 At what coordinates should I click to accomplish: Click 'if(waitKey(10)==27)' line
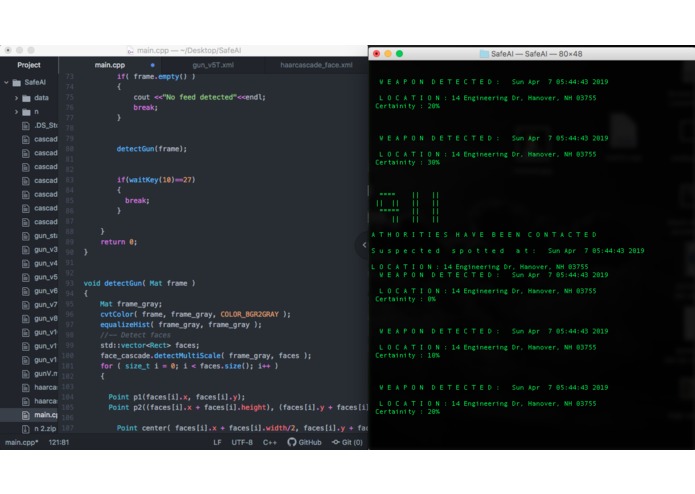coord(156,180)
